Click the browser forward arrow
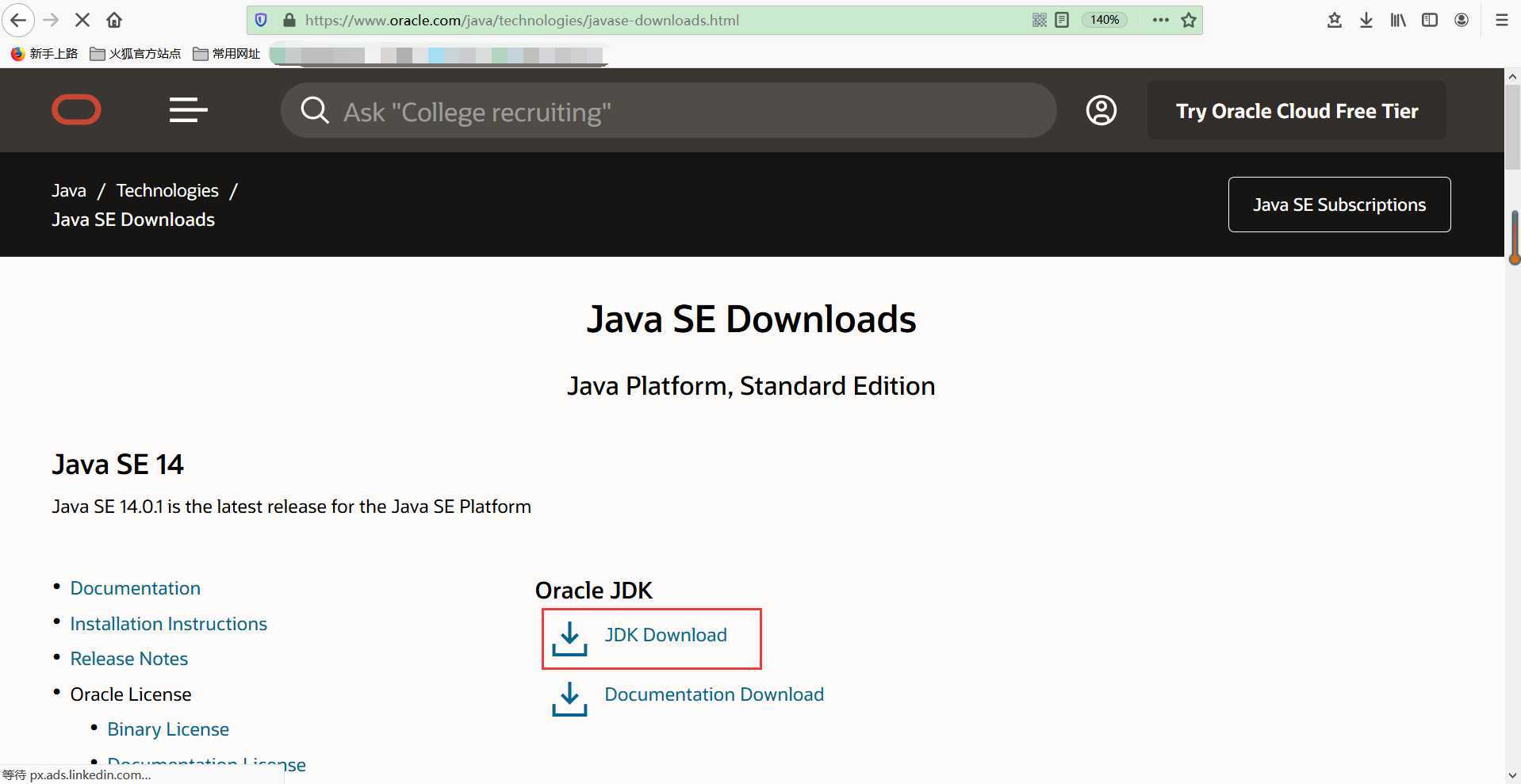Viewport: 1521px width, 784px height. (52, 20)
